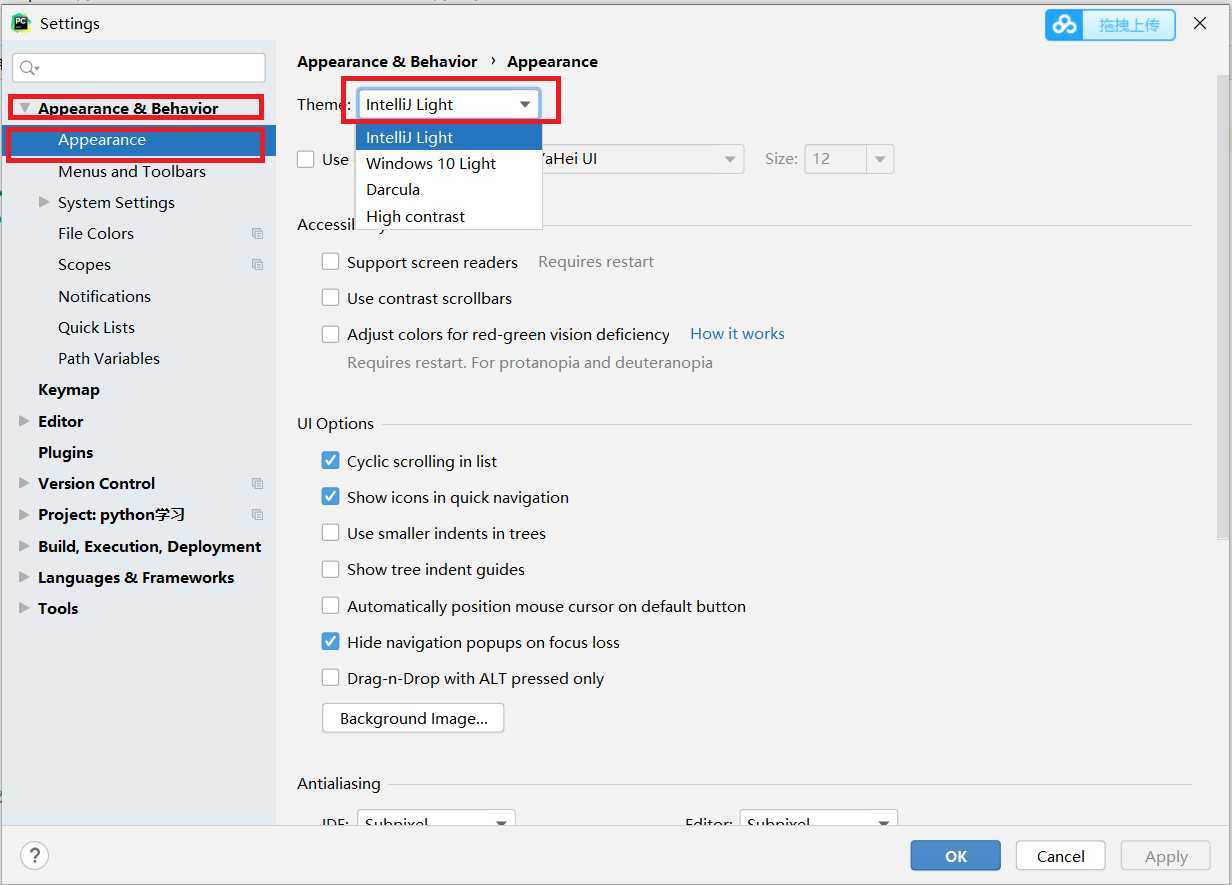Uncheck Cyclic scrolling in list

pyautogui.click(x=330, y=461)
